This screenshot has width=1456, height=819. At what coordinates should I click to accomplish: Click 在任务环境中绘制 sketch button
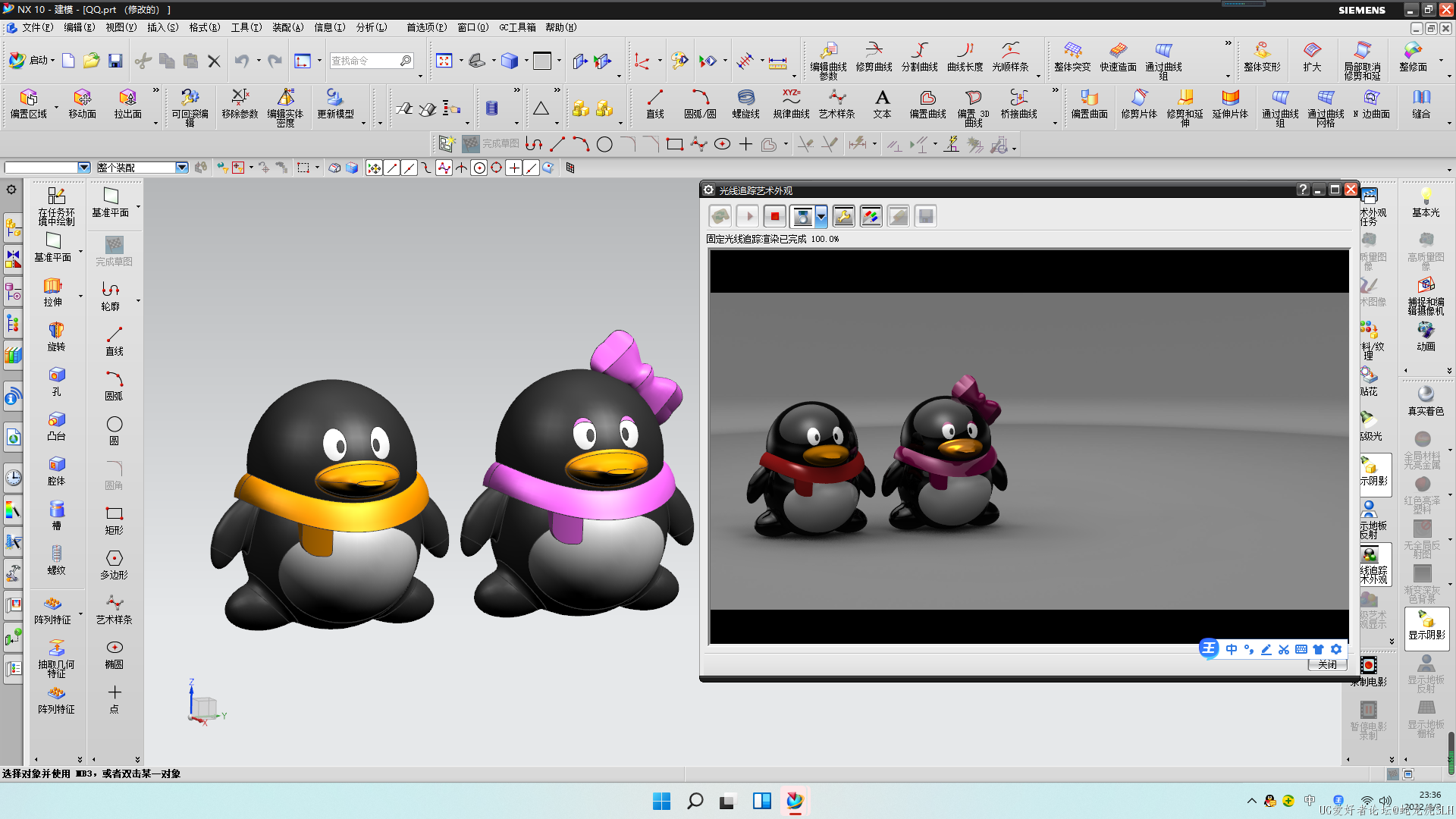pos(56,206)
